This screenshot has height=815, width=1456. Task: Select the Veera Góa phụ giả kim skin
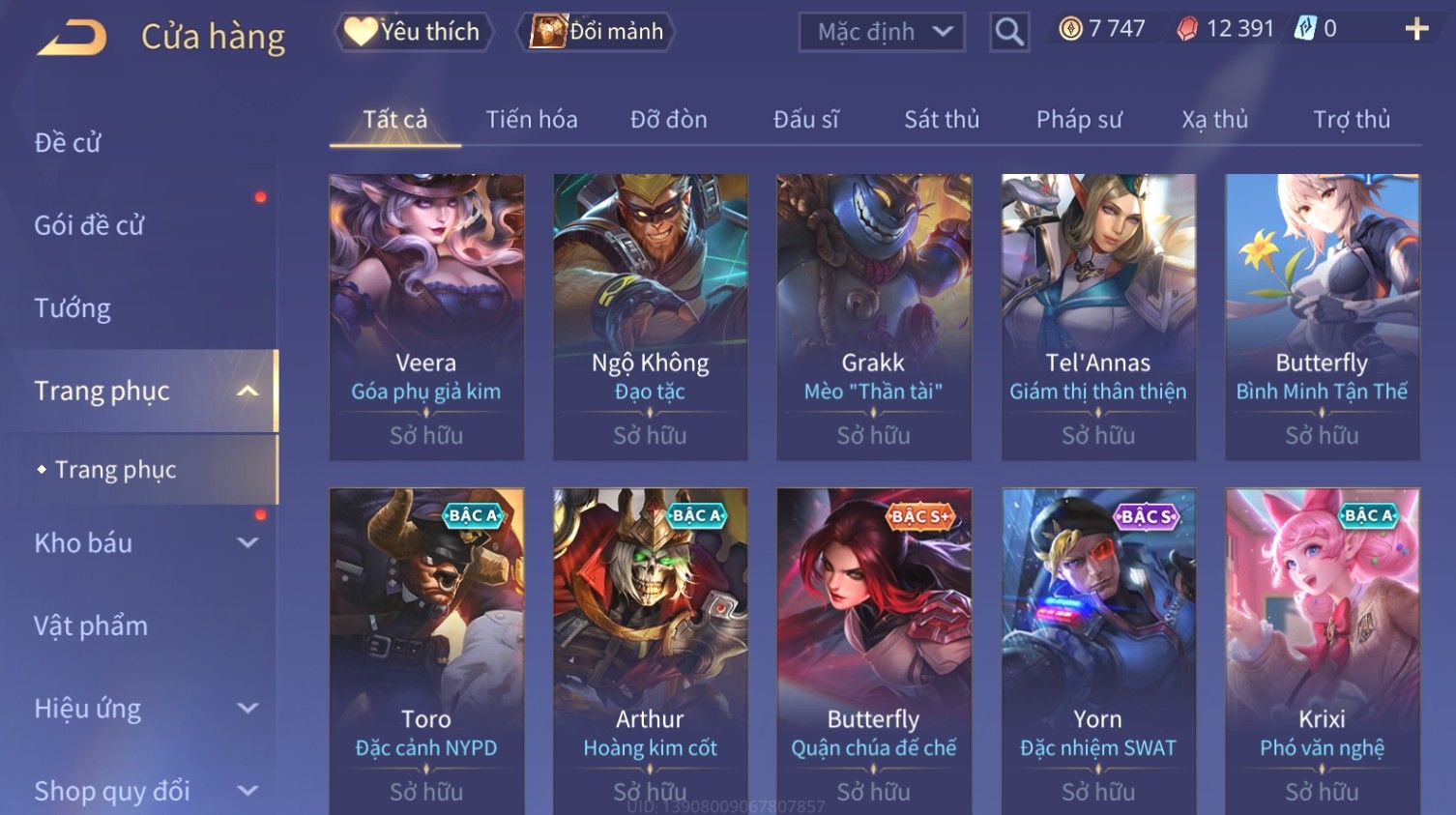coord(426,317)
